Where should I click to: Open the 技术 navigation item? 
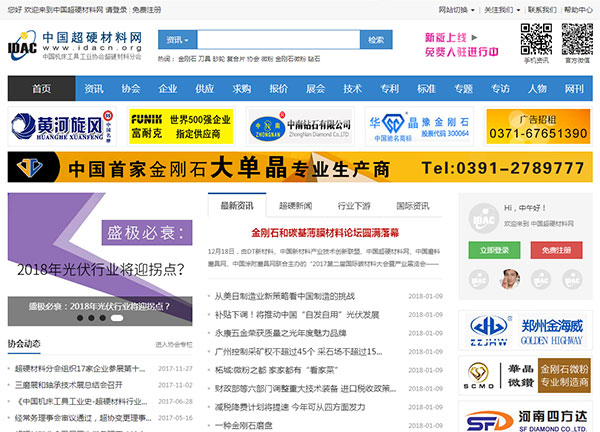pos(352,89)
